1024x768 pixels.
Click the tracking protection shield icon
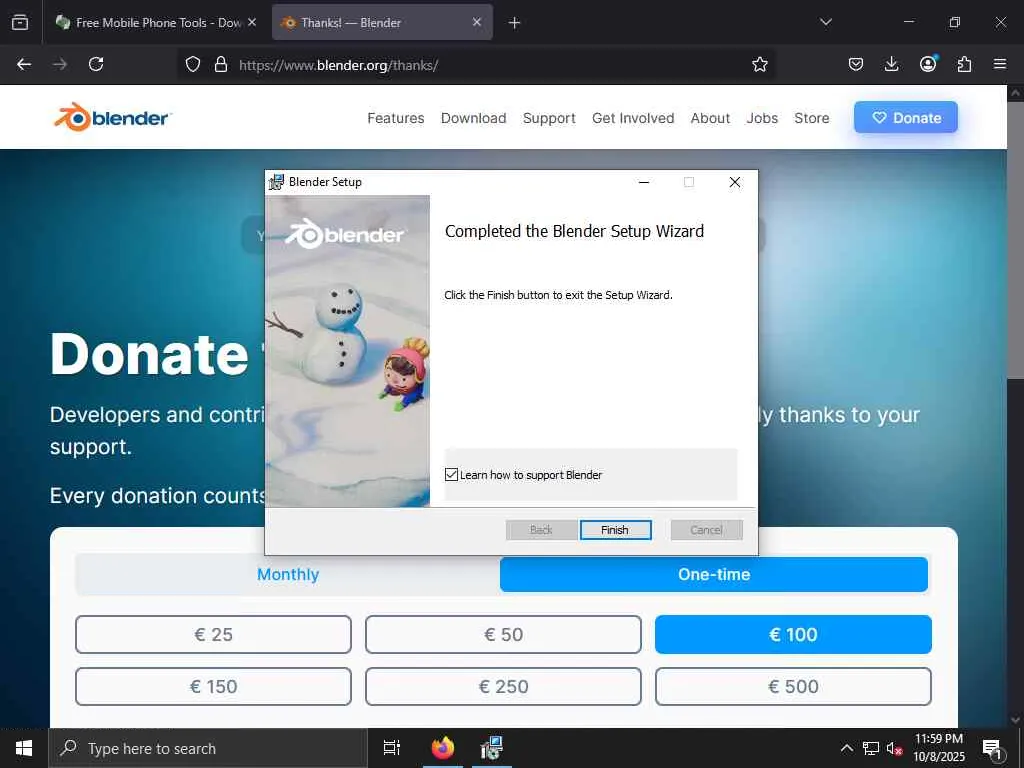[193, 64]
